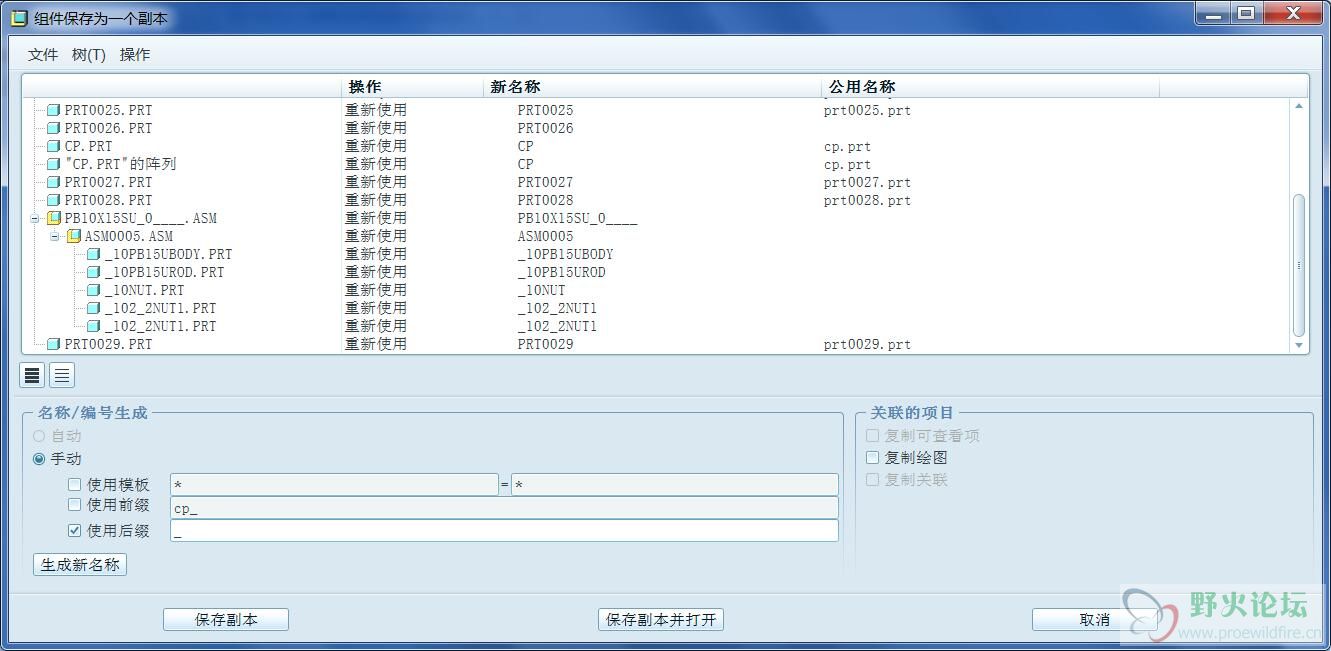Open the 重新使用 action for PB10X15SU_0____.ASM
Viewport: 1331px width, 651px height.
[x=376, y=218]
